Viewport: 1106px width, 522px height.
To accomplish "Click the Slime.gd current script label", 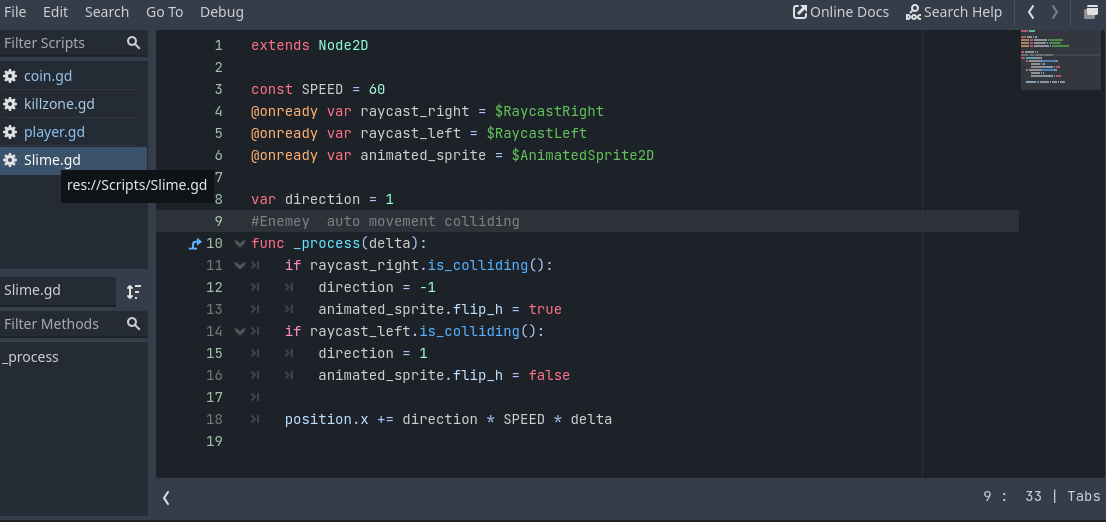I will click(x=58, y=291).
